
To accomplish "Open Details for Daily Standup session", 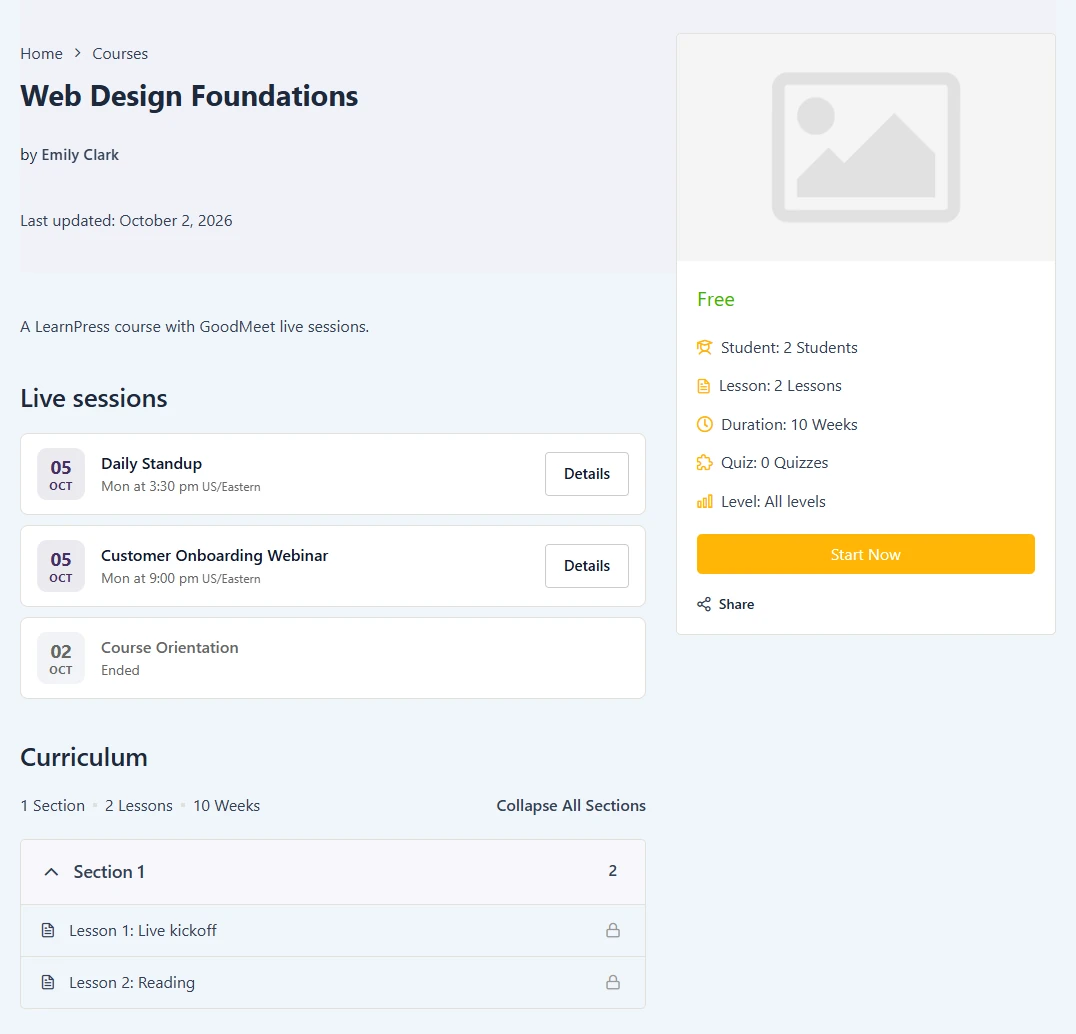I will (587, 474).
